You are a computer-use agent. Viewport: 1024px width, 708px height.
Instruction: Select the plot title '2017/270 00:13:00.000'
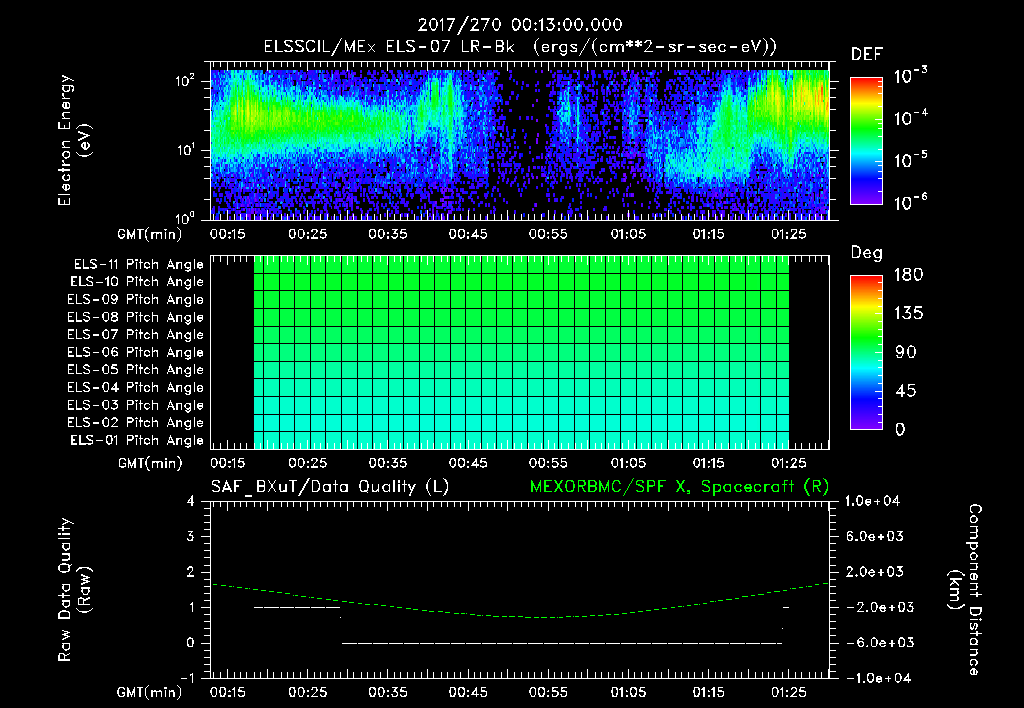[519, 25]
